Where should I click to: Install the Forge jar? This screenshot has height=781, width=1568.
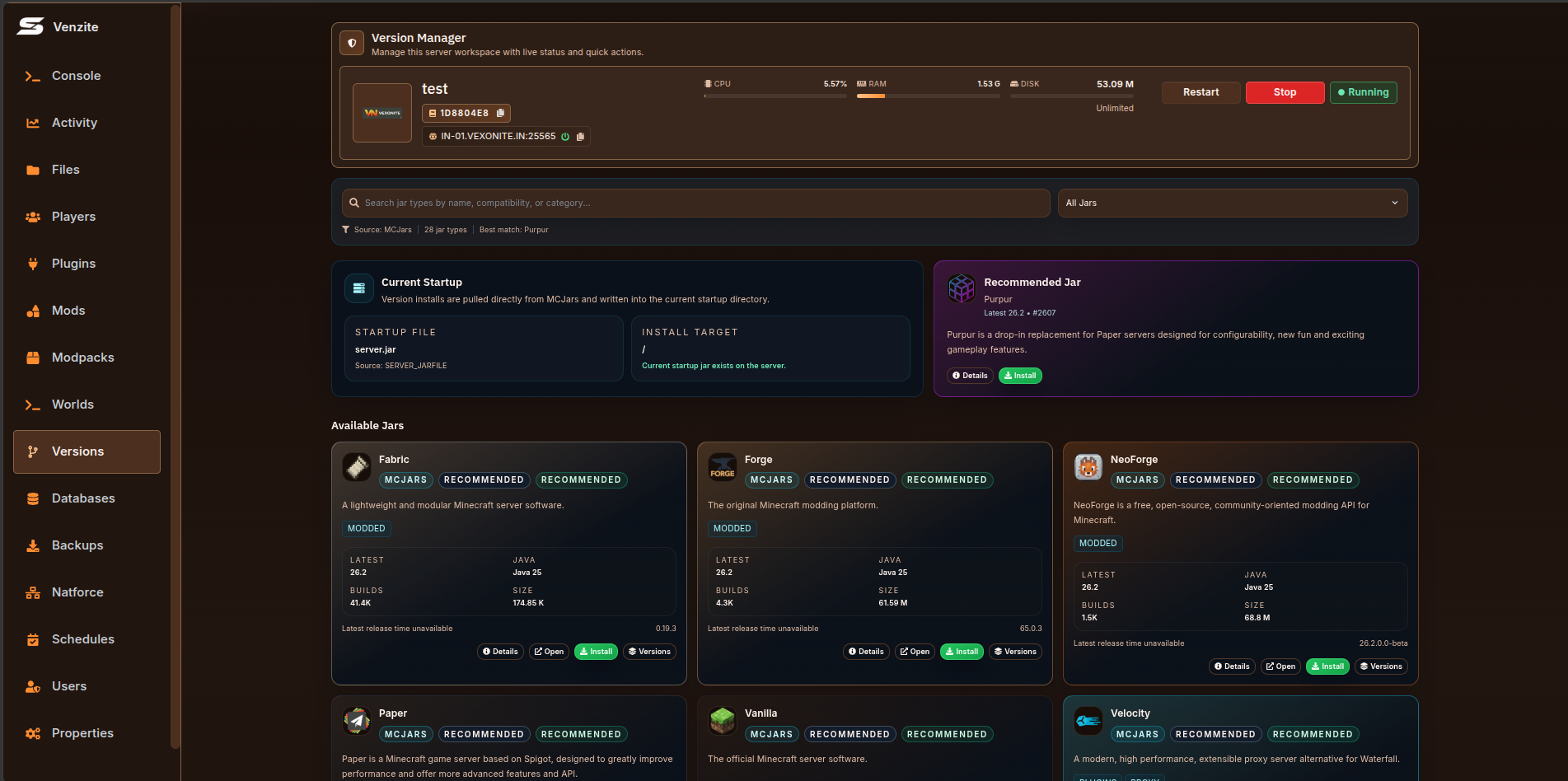point(962,652)
